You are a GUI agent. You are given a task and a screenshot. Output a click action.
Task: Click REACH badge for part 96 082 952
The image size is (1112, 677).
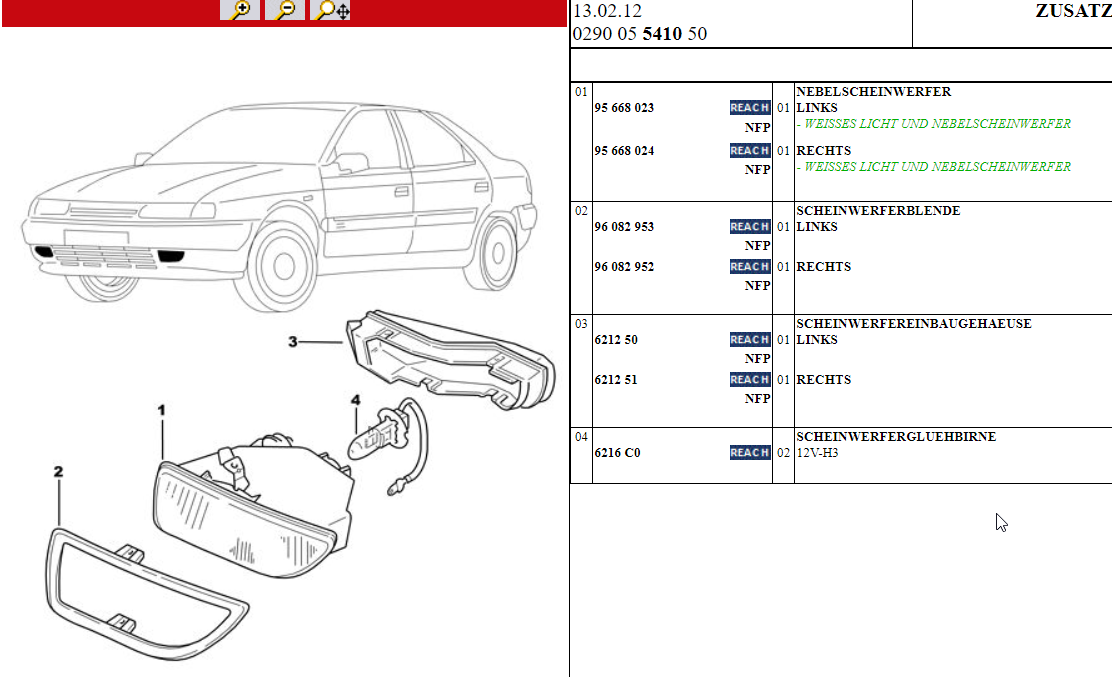(750, 267)
